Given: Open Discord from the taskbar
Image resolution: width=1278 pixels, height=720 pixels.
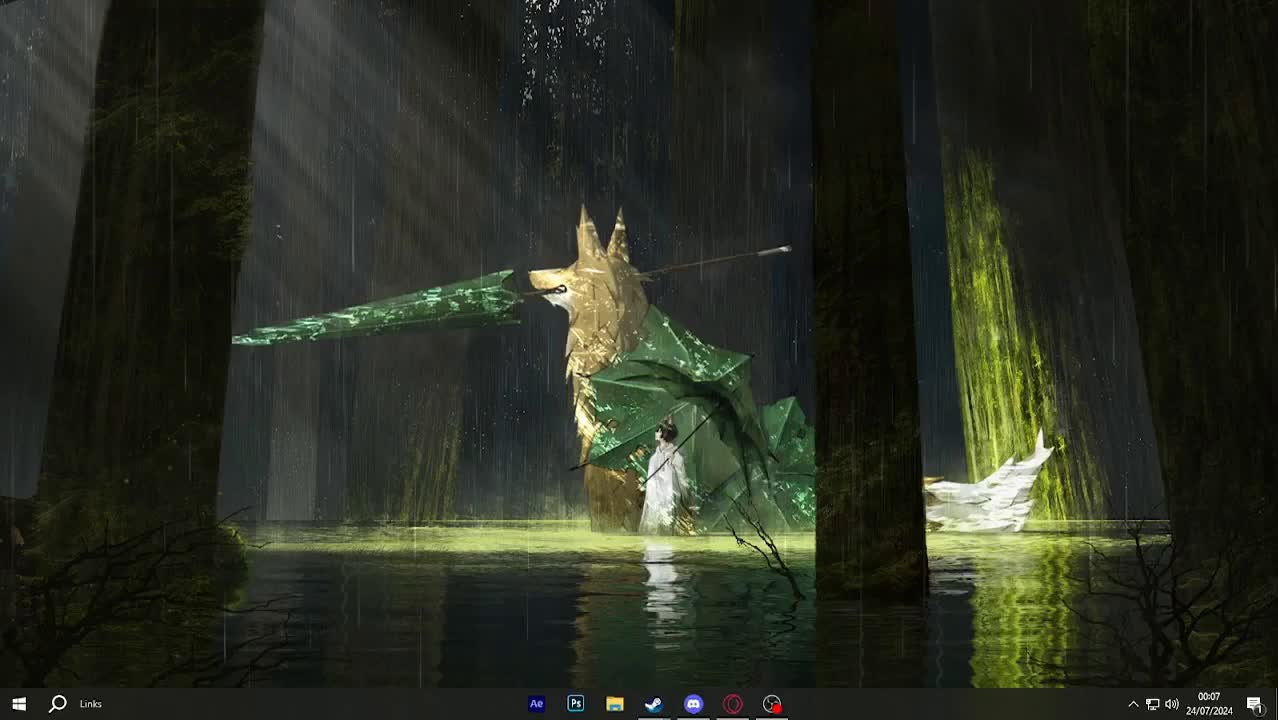Looking at the screenshot, I should [x=693, y=703].
